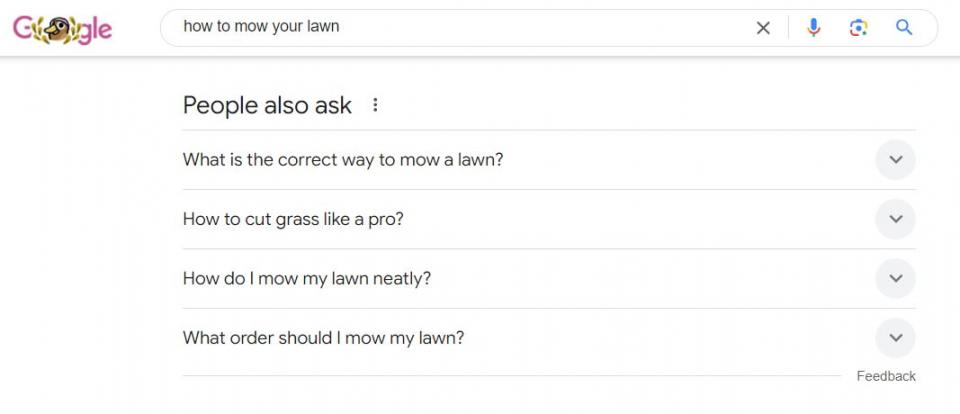The height and width of the screenshot is (414, 960).
Task: Open "What order should I mow my lawn?" question
Action: tap(323, 338)
